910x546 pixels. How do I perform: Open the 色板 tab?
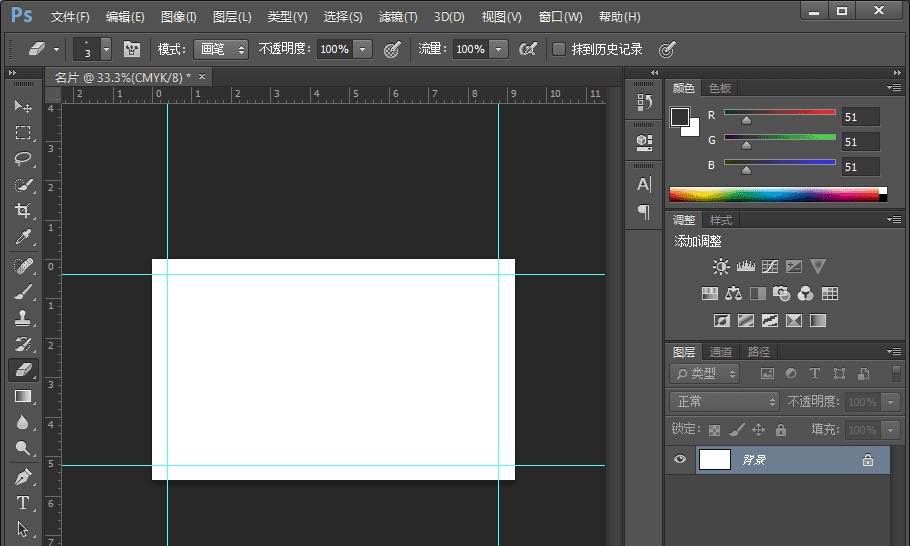point(719,88)
